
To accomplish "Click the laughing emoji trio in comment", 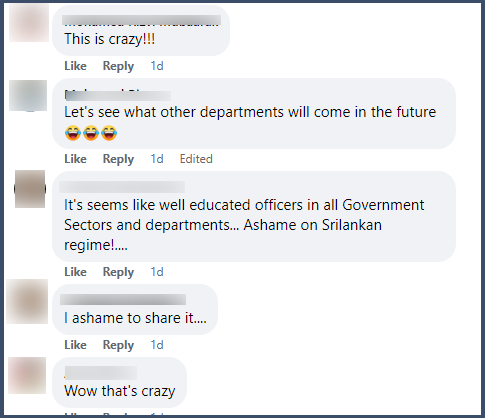I will 91,133.
